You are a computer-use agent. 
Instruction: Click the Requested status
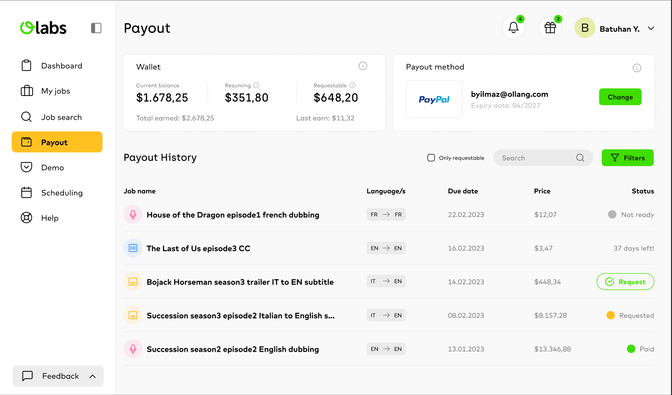pyautogui.click(x=630, y=315)
